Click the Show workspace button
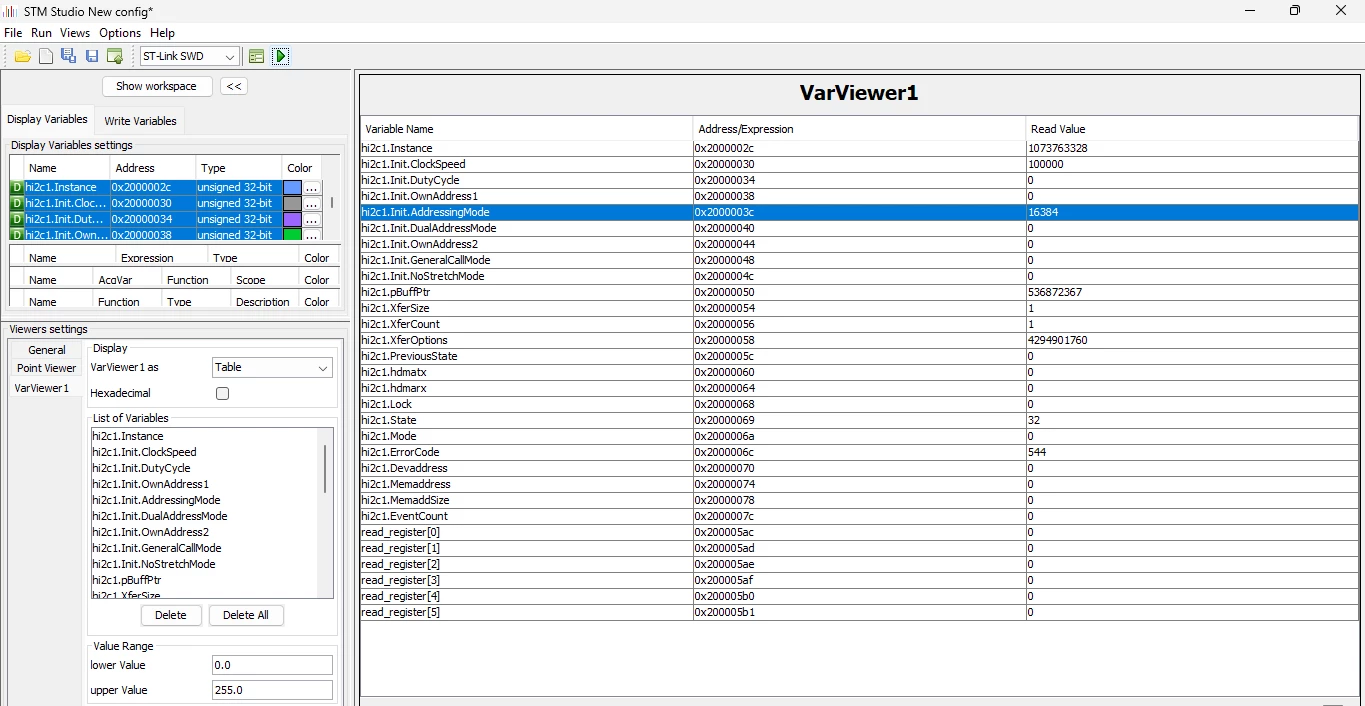Image resolution: width=1365 pixels, height=706 pixels. coord(157,86)
